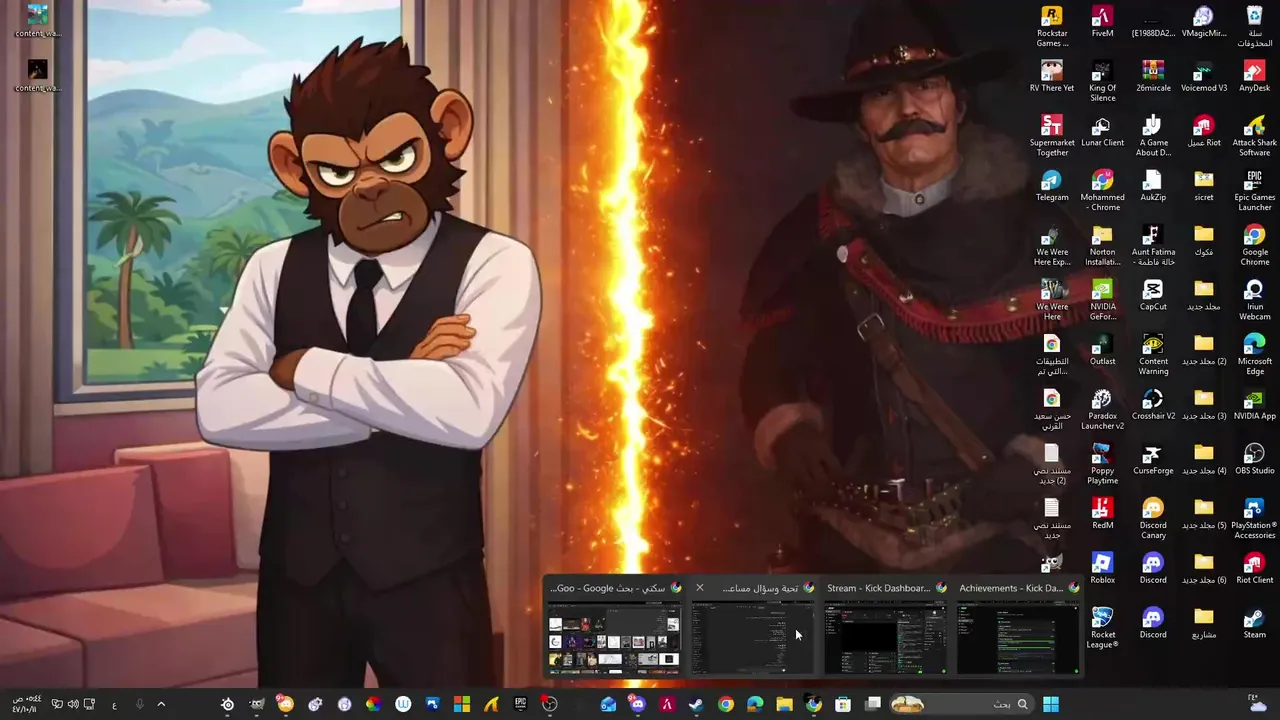Open the Recycle Bin on the desktop

click(x=1254, y=27)
